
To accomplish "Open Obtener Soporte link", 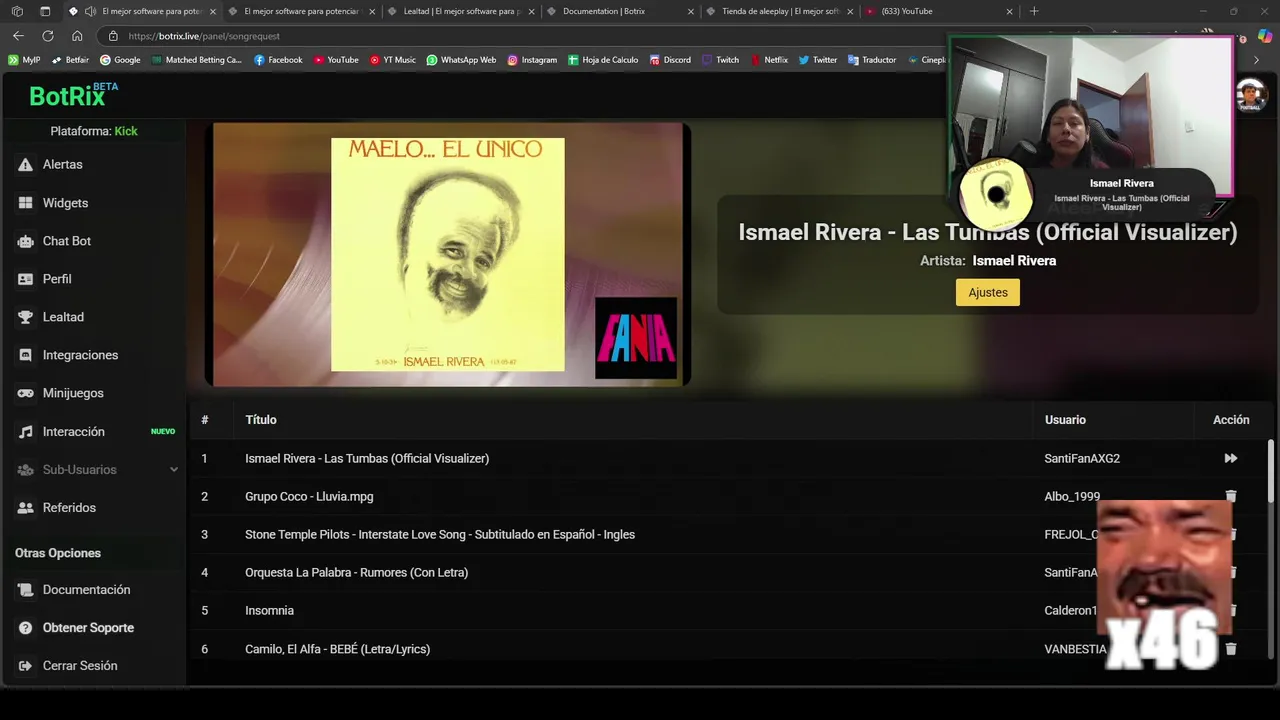I will pos(88,628).
